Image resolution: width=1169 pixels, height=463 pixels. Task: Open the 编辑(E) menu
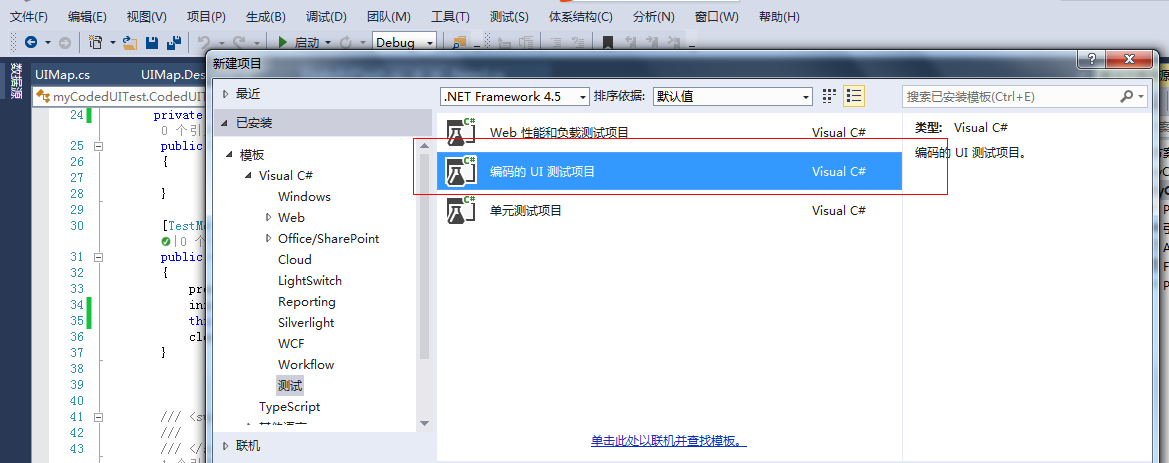pyautogui.click(x=87, y=16)
